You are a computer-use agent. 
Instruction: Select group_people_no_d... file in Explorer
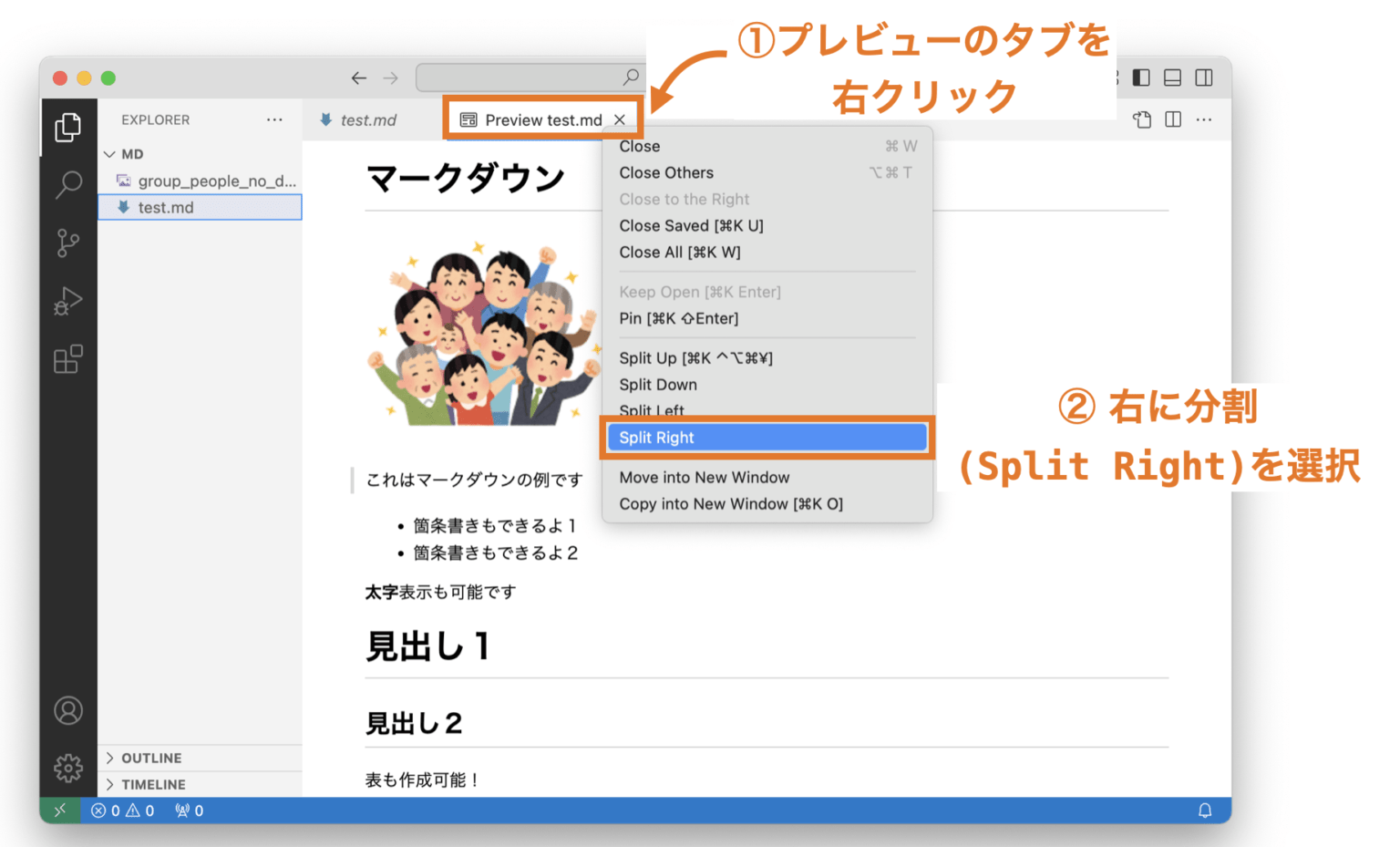pos(216,181)
